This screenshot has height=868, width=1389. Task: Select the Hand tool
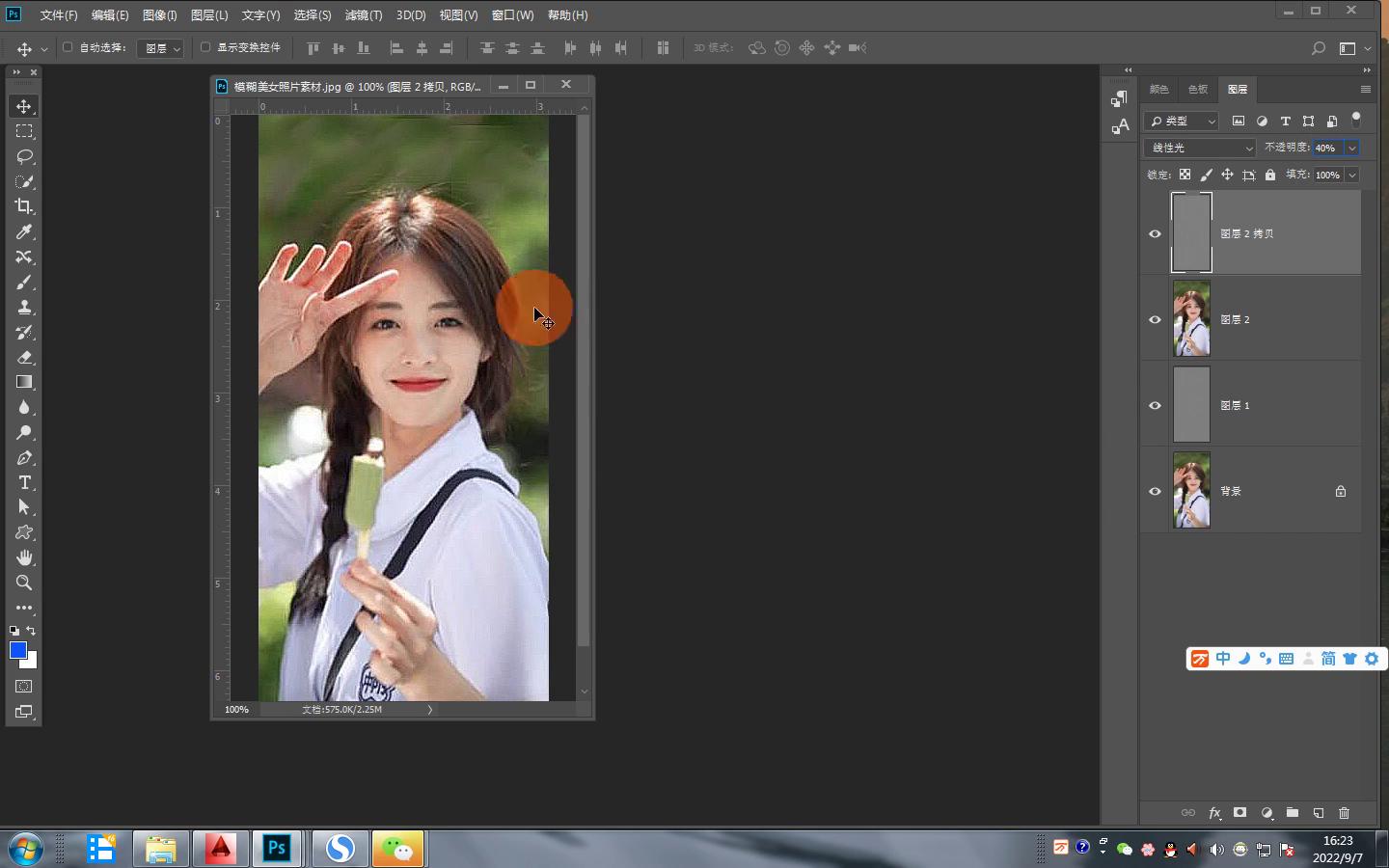[x=24, y=557]
